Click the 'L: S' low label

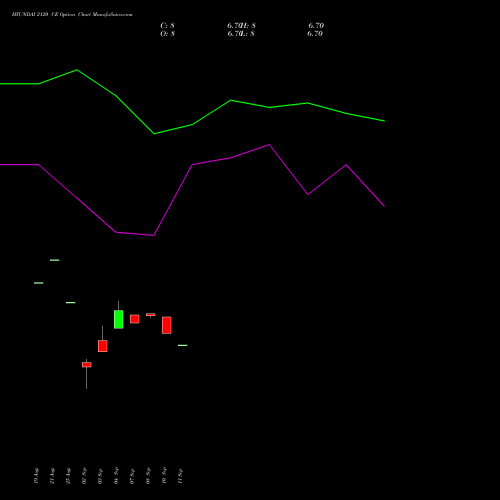(247, 34)
